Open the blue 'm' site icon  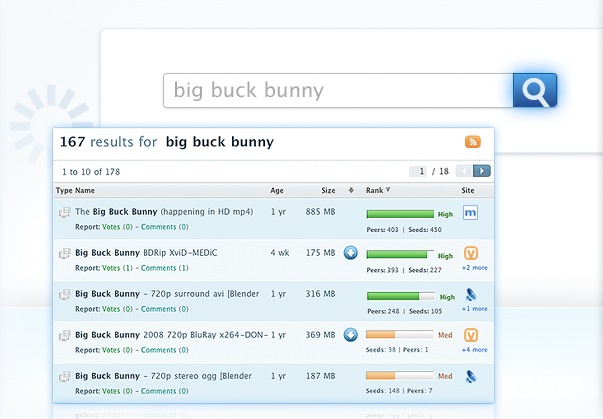(471, 212)
